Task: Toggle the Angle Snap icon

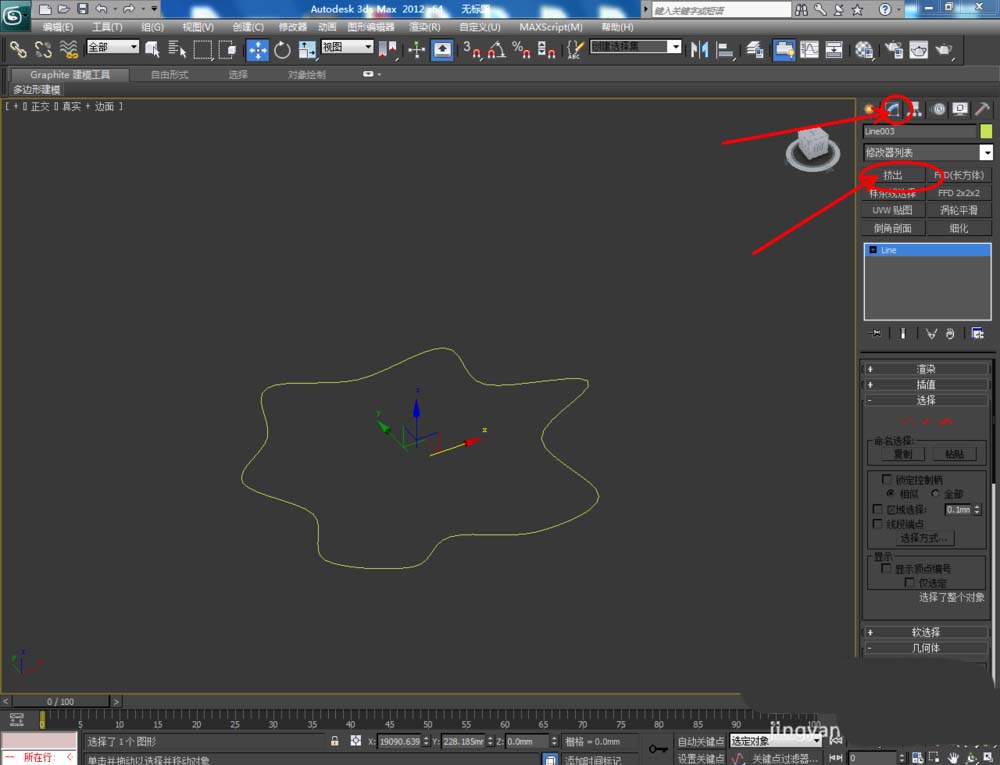Action: point(497,50)
